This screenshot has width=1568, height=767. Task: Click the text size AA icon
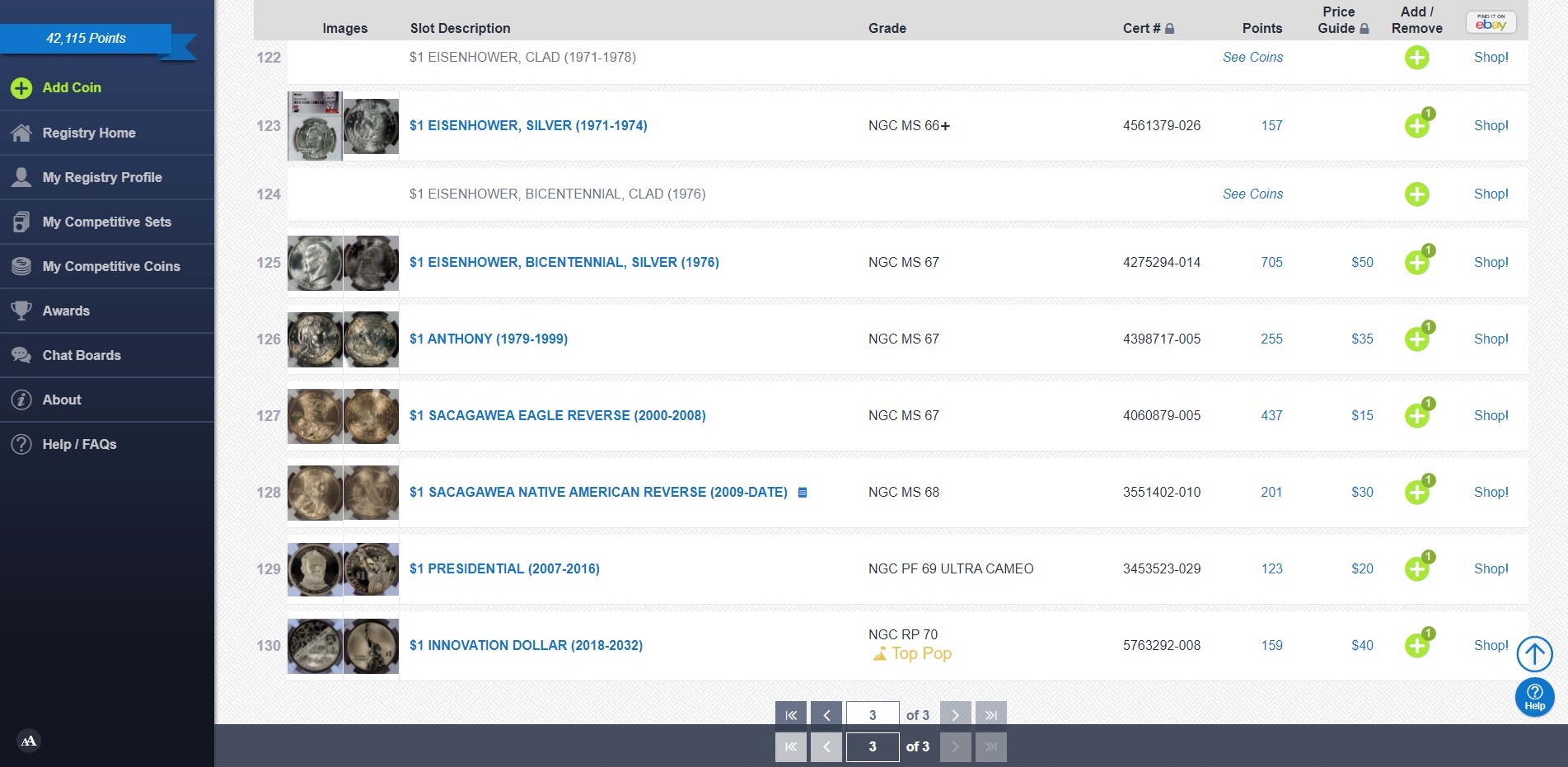click(29, 741)
